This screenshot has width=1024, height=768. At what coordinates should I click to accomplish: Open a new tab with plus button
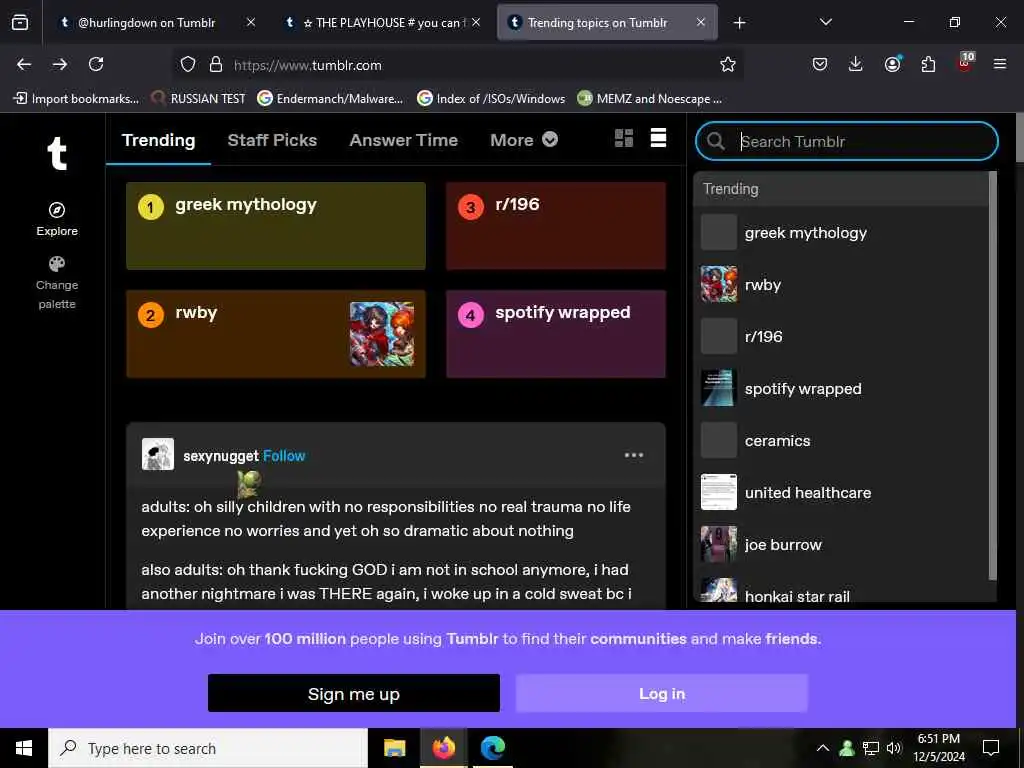coord(739,23)
